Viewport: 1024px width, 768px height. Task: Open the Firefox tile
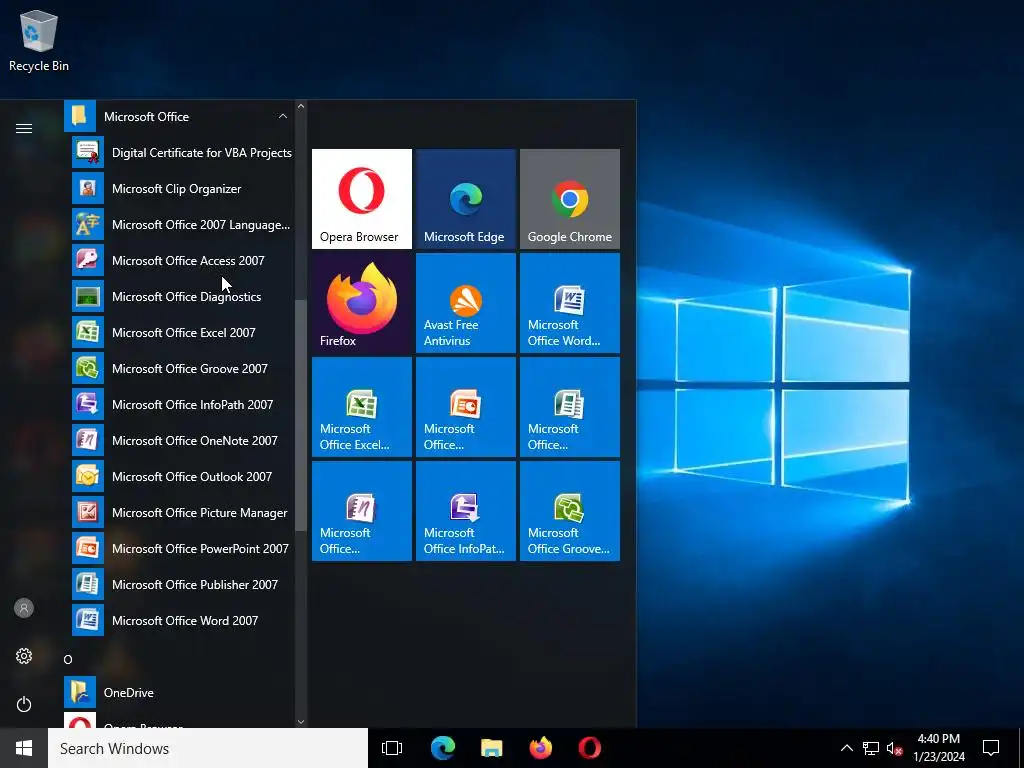tap(362, 303)
